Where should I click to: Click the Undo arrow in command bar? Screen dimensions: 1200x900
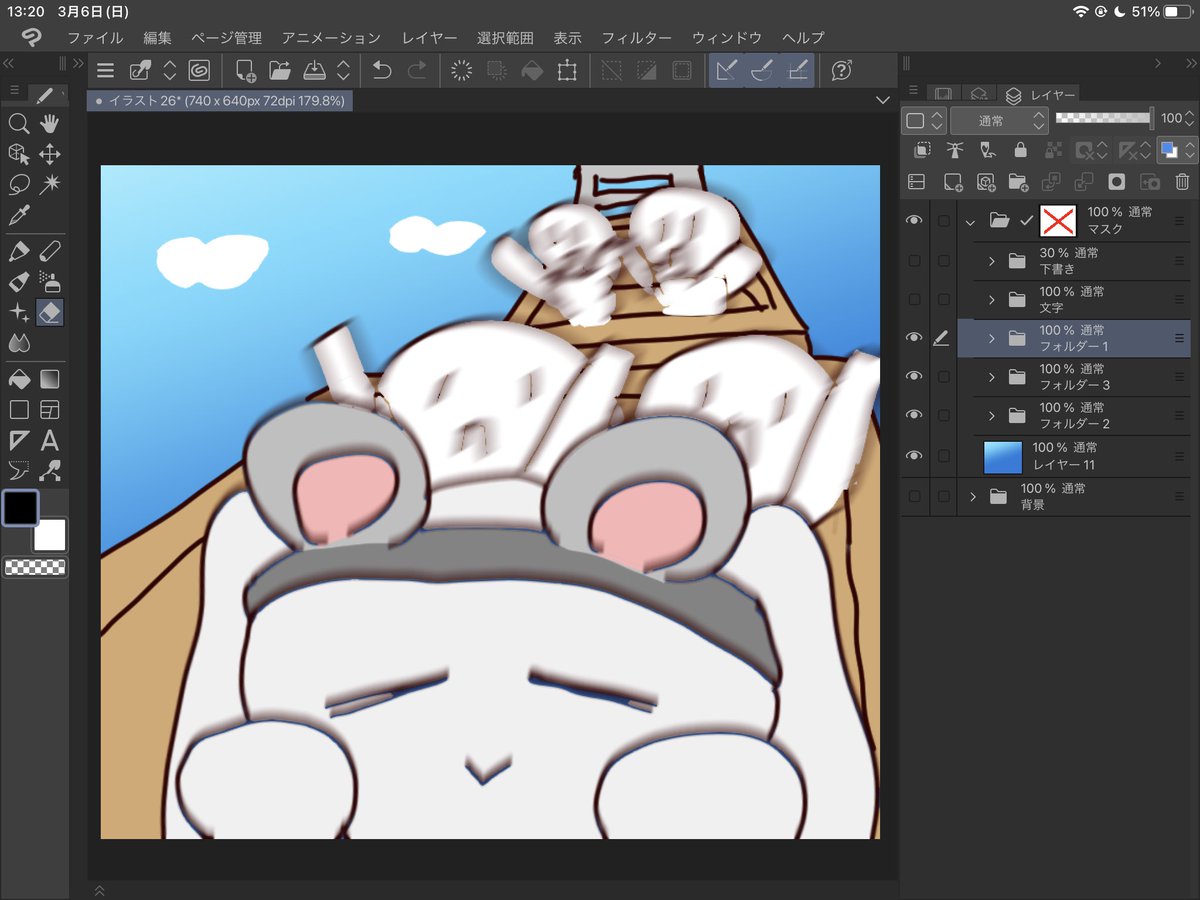[x=381, y=70]
